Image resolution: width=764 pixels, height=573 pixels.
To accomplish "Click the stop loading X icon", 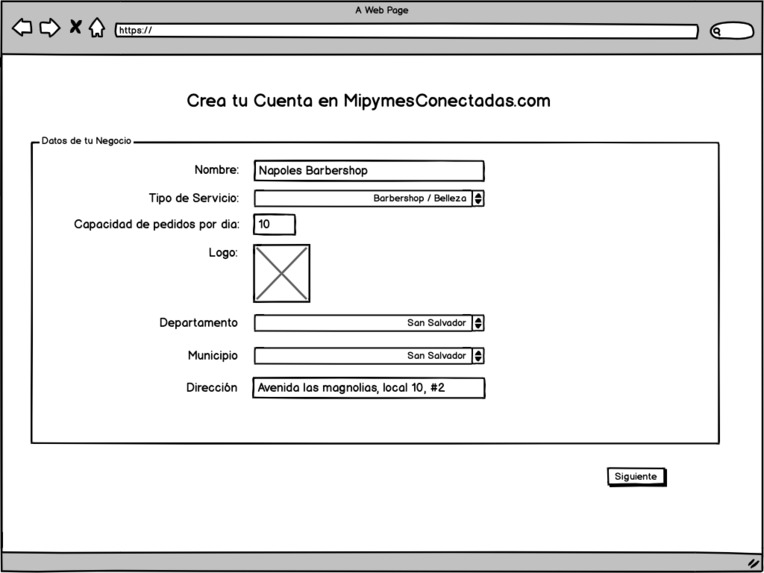I will click(x=75, y=27).
